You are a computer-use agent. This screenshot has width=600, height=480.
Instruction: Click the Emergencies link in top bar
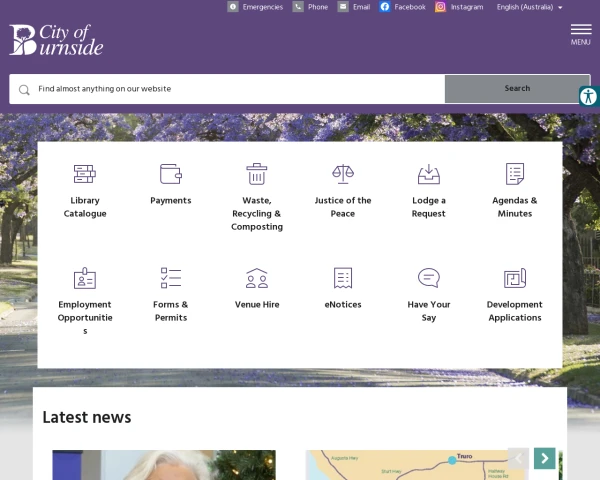point(255,7)
